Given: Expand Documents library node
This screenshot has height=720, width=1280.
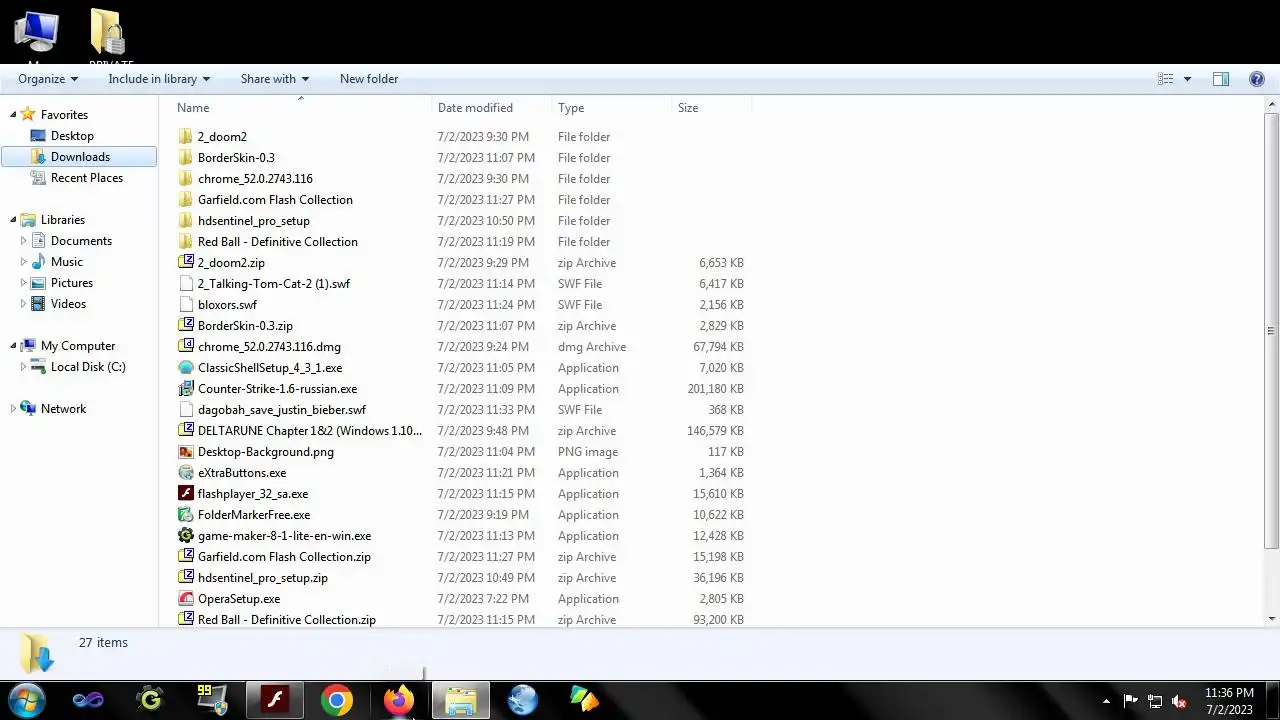Looking at the screenshot, I should [x=24, y=241].
